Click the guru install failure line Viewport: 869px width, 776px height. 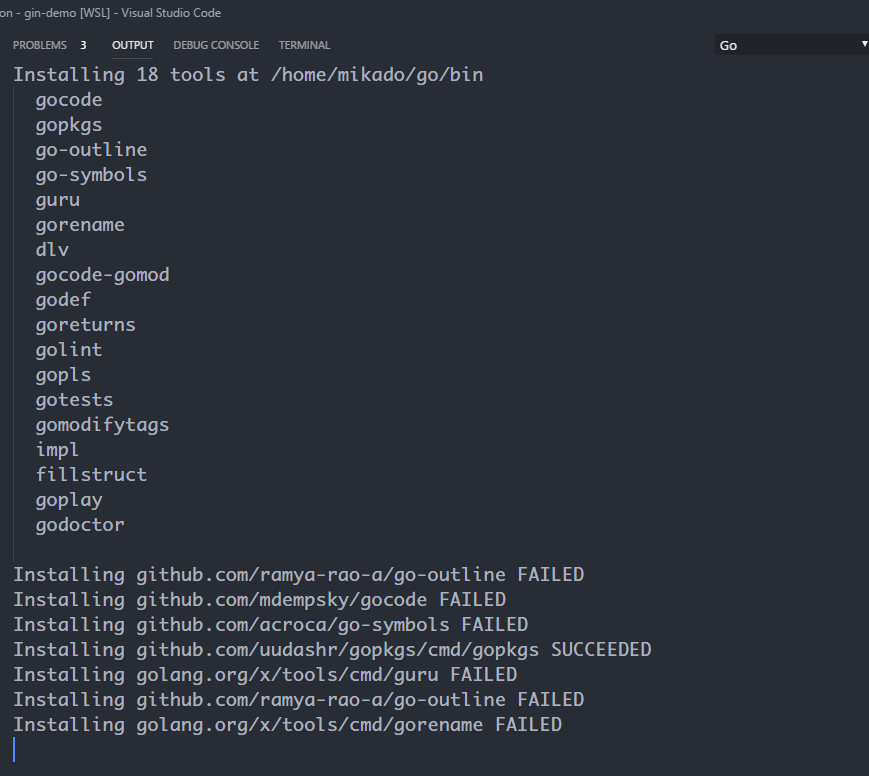265,674
